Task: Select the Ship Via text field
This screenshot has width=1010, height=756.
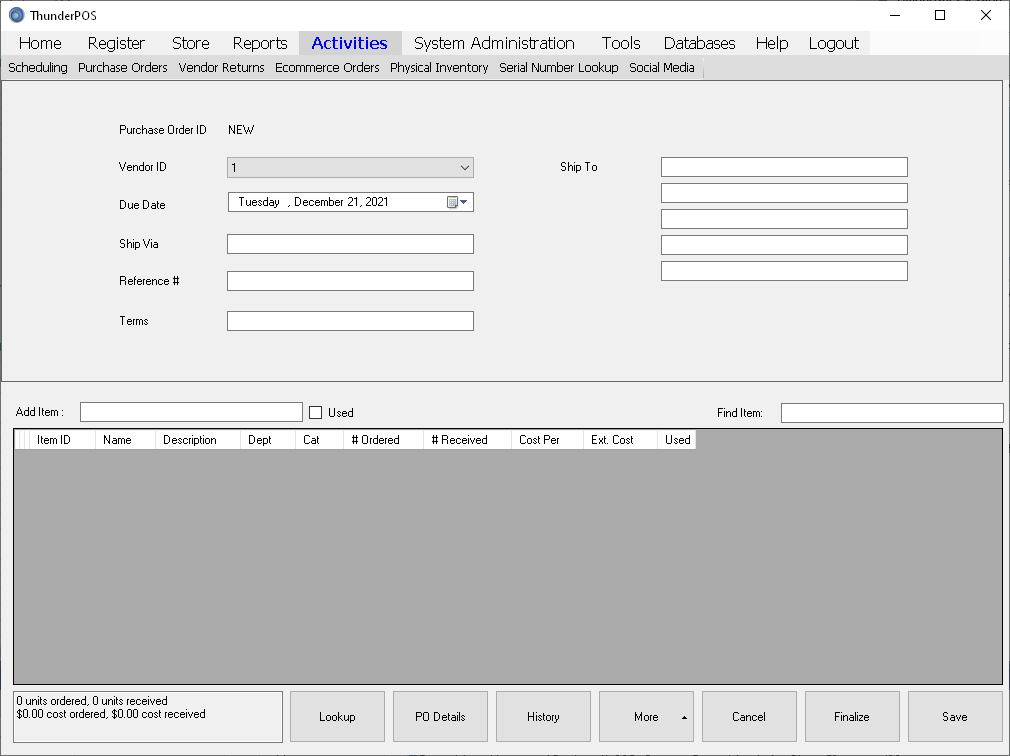Action: click(350, 244)
